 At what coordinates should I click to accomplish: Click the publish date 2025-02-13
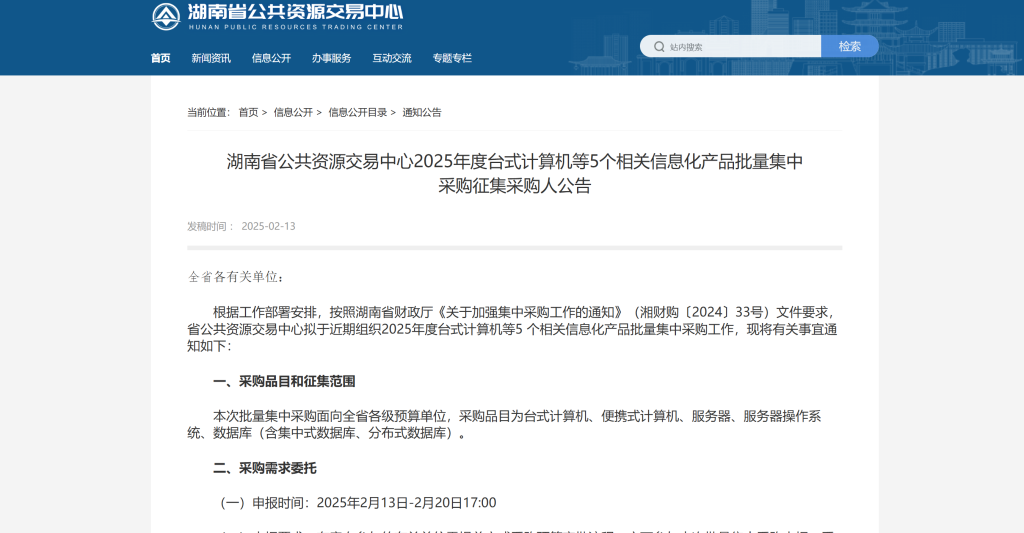(x=268, y=226)
